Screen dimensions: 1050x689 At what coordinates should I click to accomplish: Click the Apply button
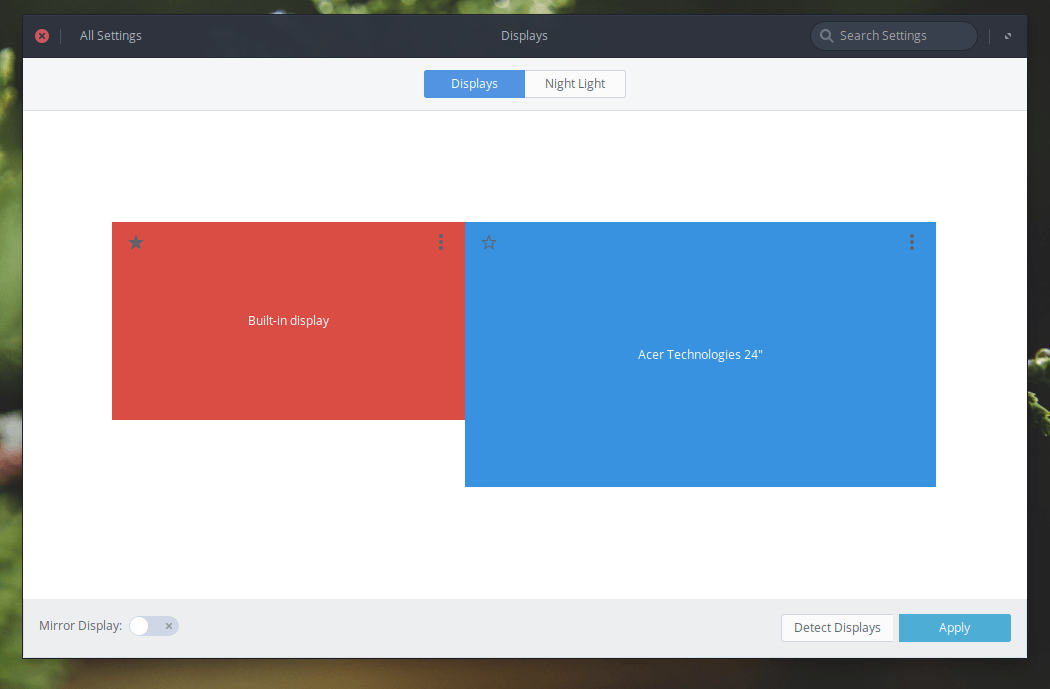click(x=954, y=628)
